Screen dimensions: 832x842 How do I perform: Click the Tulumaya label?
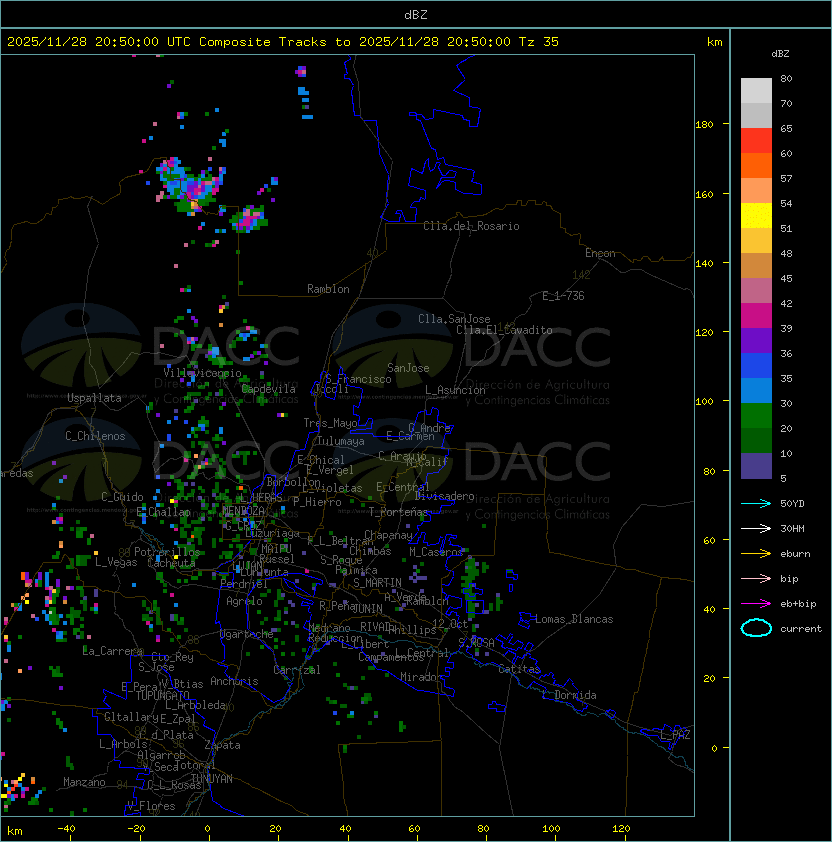pos(341,441)
